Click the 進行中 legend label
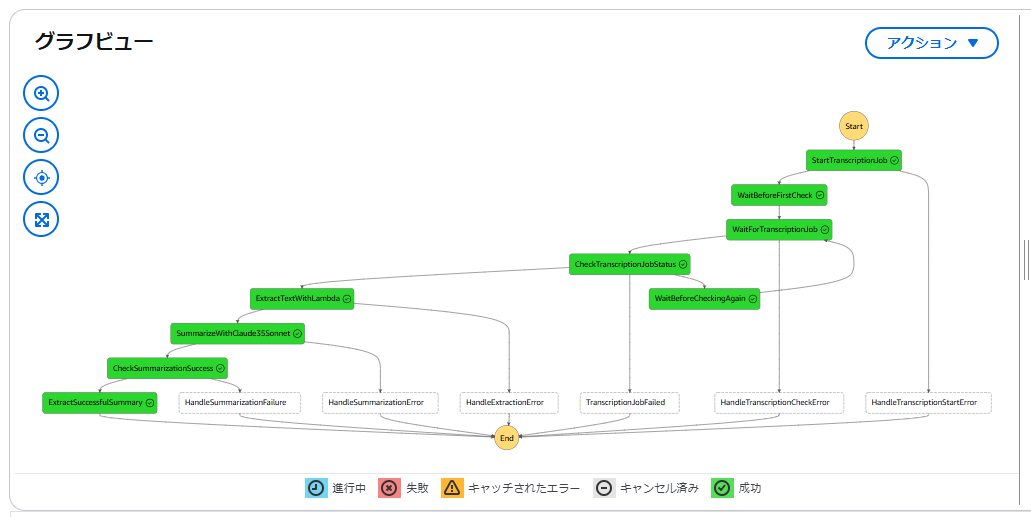 (348, 489)
